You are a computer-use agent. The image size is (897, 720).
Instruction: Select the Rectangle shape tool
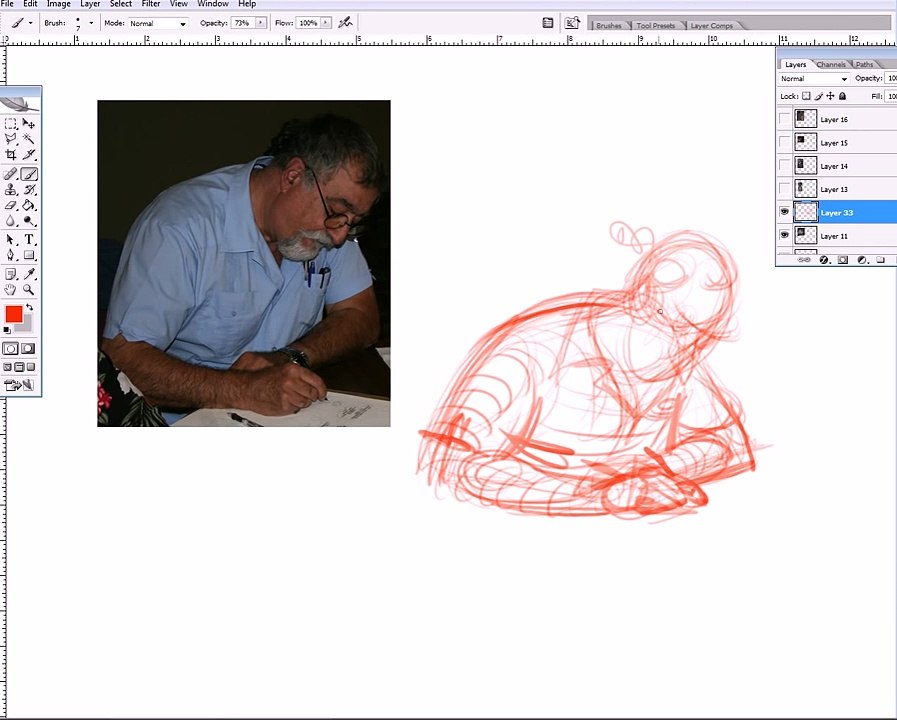29,255
